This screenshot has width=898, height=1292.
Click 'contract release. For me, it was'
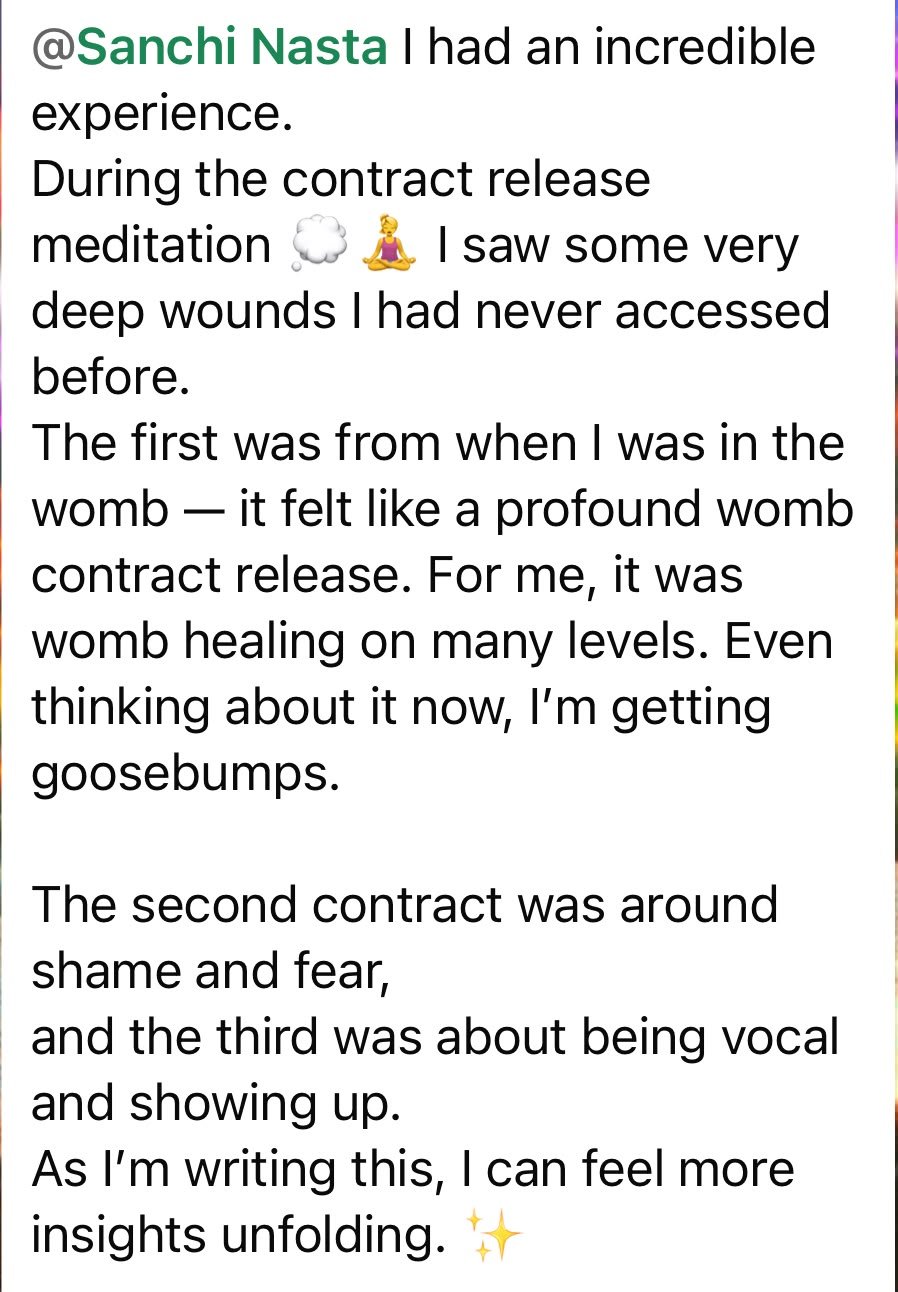click(x=387, y=576)
